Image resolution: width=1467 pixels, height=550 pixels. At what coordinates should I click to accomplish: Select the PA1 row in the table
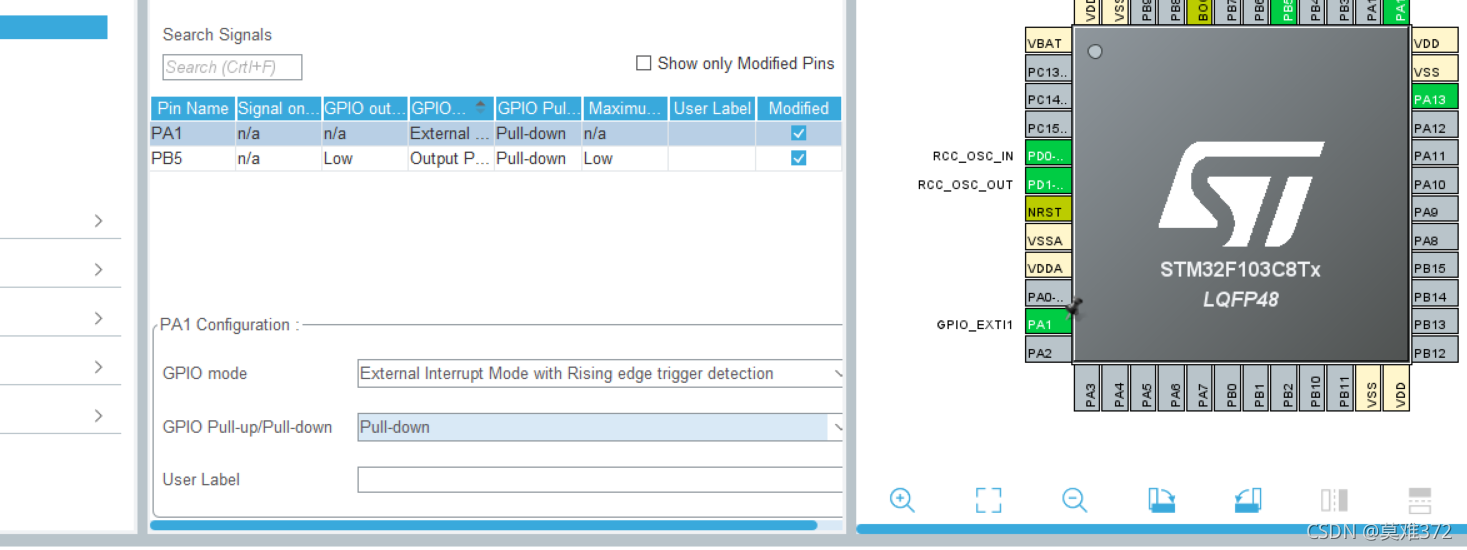(x=496, y=133)
